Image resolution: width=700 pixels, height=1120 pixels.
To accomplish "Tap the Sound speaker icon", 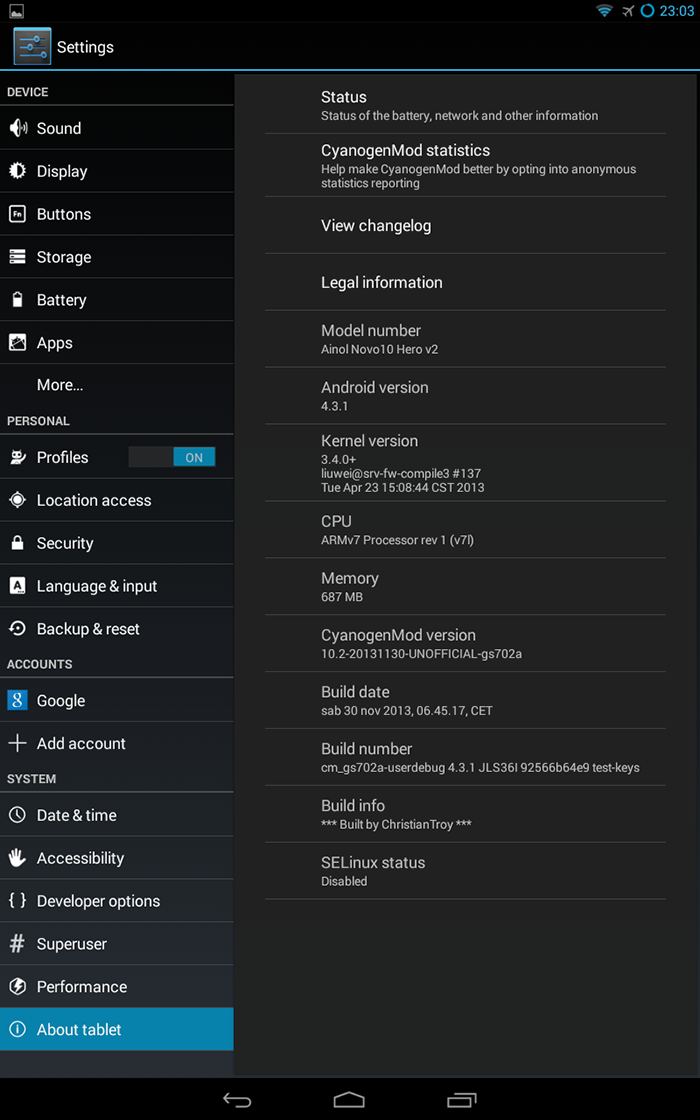I will coord(17,128).
